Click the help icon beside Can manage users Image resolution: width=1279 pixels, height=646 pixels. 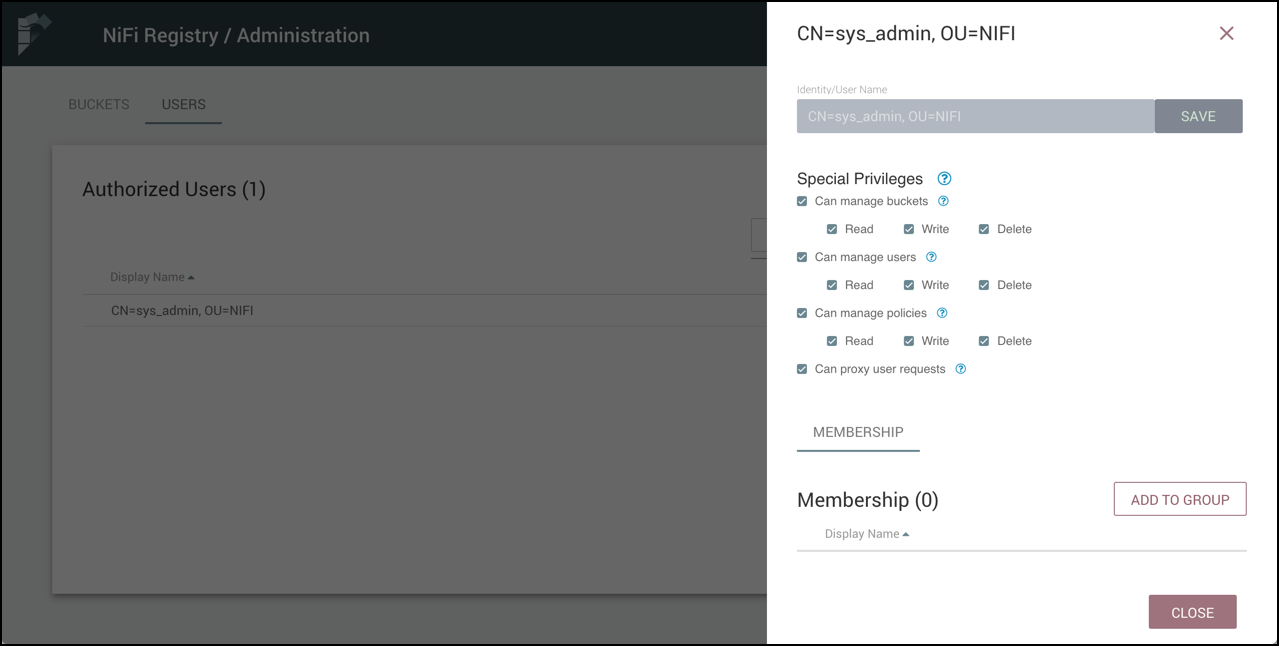point(931,256)
